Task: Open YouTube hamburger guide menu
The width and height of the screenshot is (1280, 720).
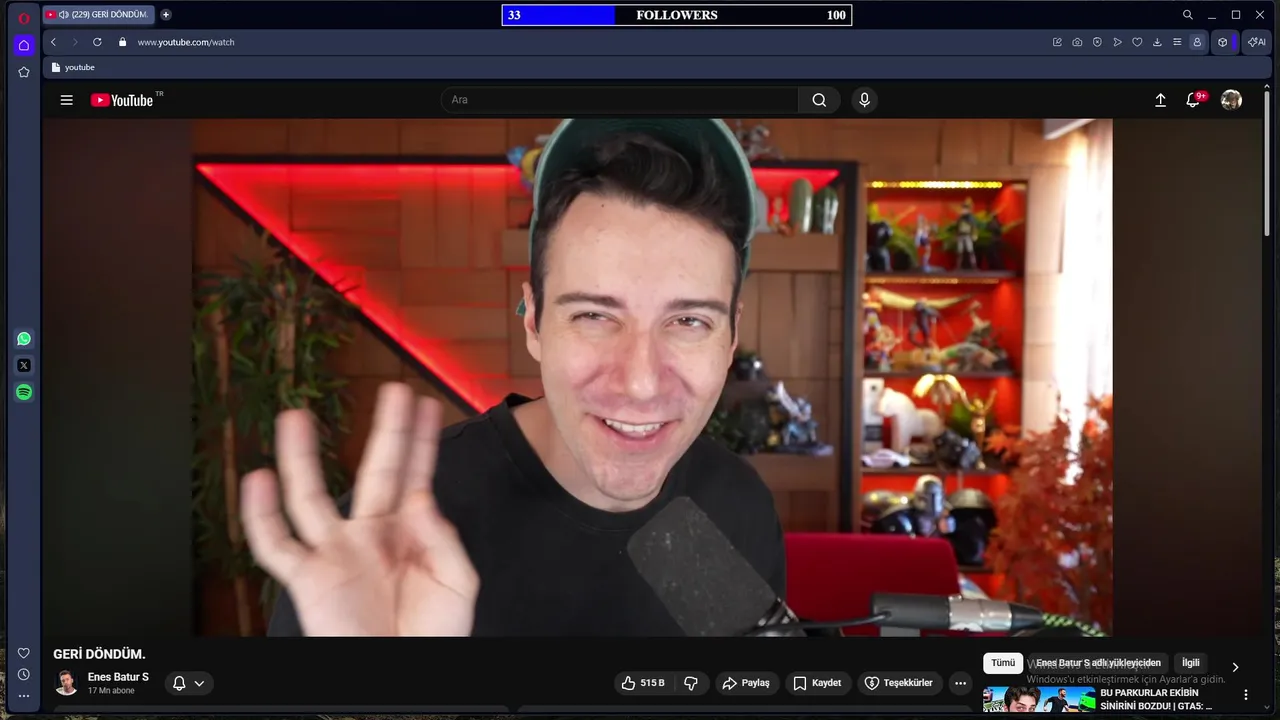Action: click(67, 100)
